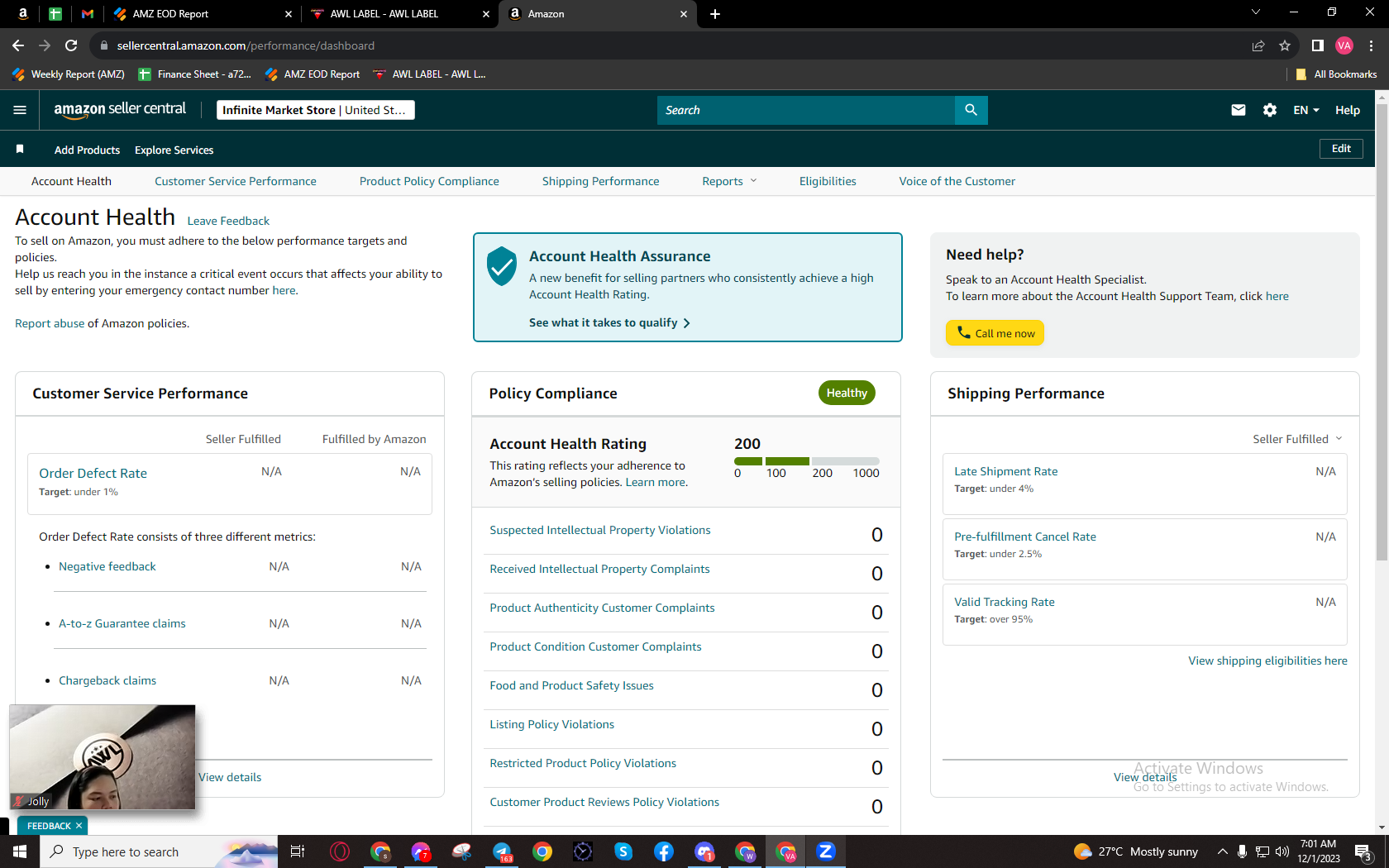Open Facebook from the taskbar
Screen dimensions: 1389x868
(664, 851)
